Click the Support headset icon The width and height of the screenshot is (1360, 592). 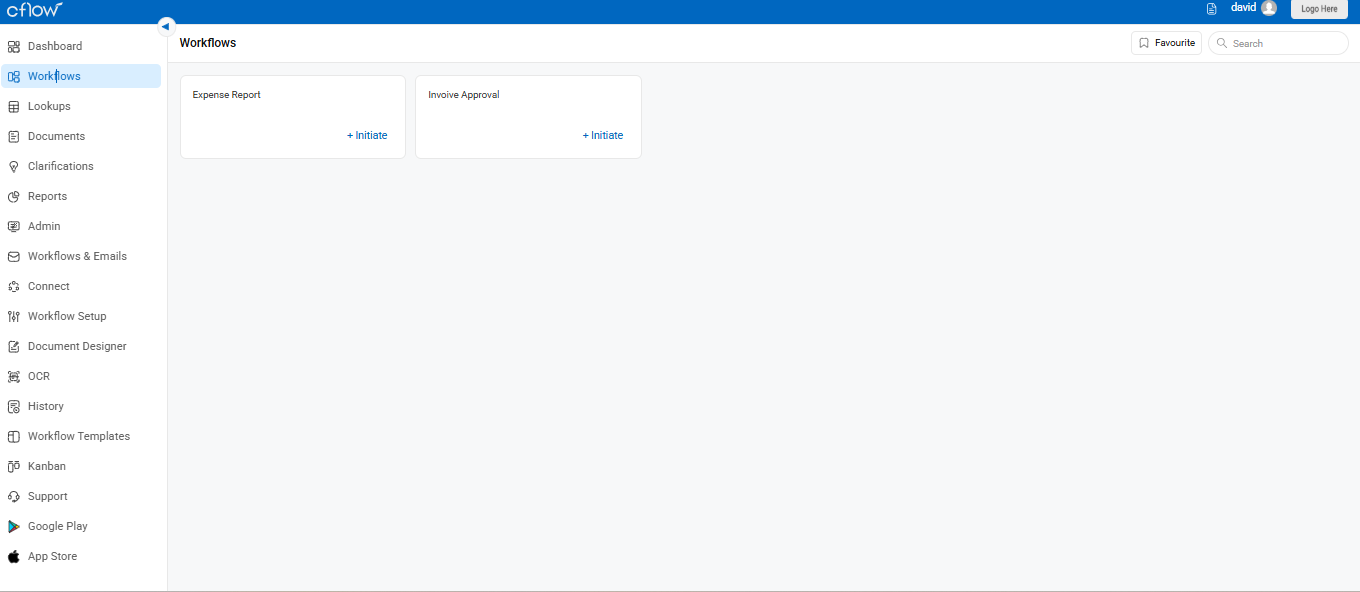[x=14, y=496]
